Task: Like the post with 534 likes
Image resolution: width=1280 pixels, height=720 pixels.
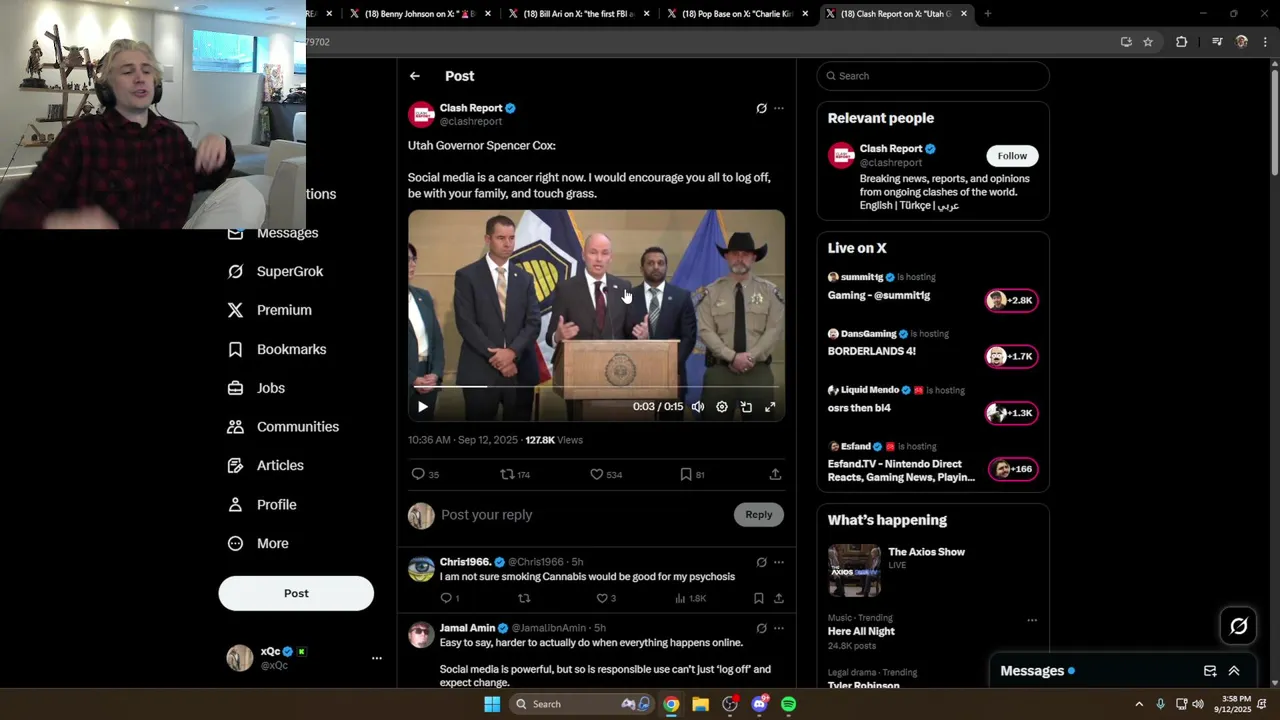Action: (x=606, y=474)
